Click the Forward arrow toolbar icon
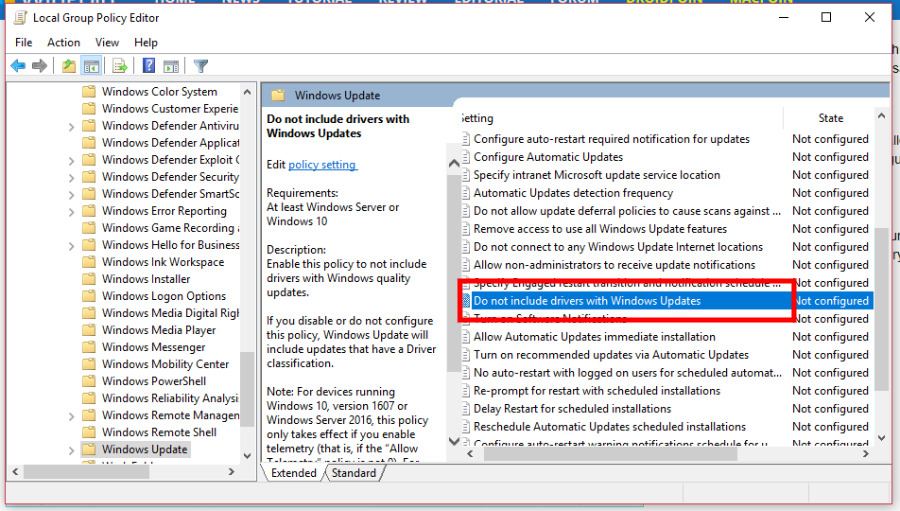Screen dimensions: 900x511 coord(40,66)
